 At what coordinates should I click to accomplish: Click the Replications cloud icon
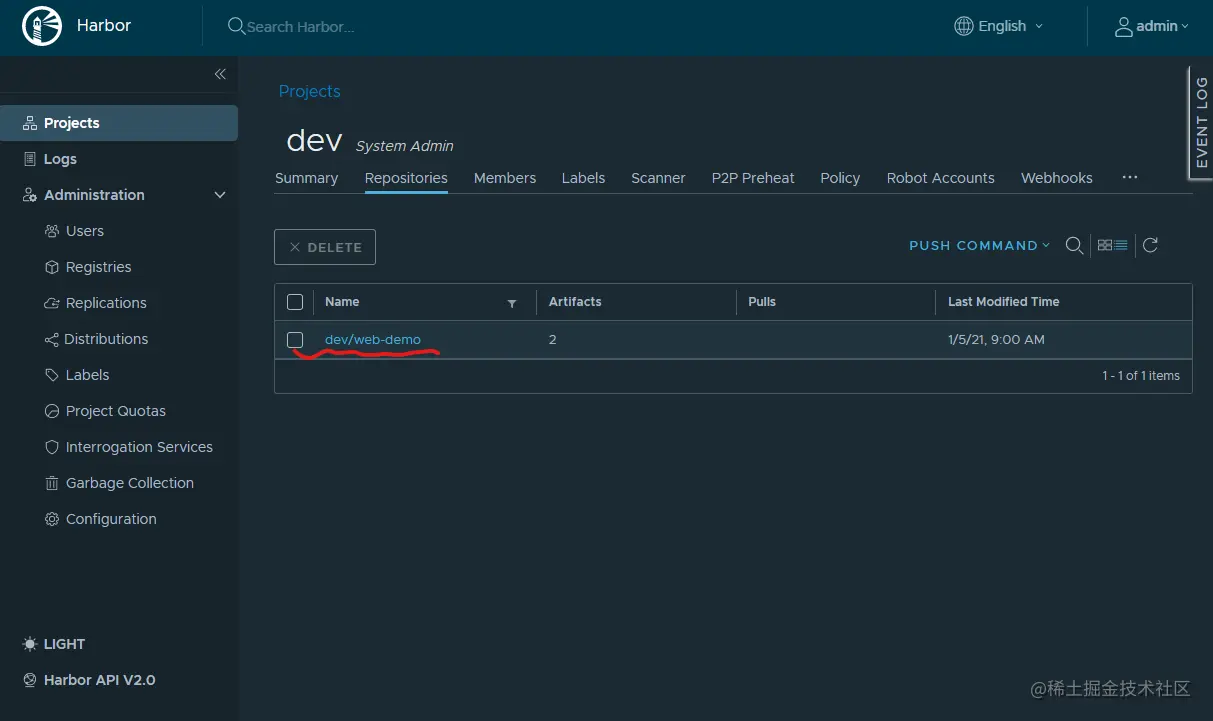pyautogui.click(x=52, y=303)
